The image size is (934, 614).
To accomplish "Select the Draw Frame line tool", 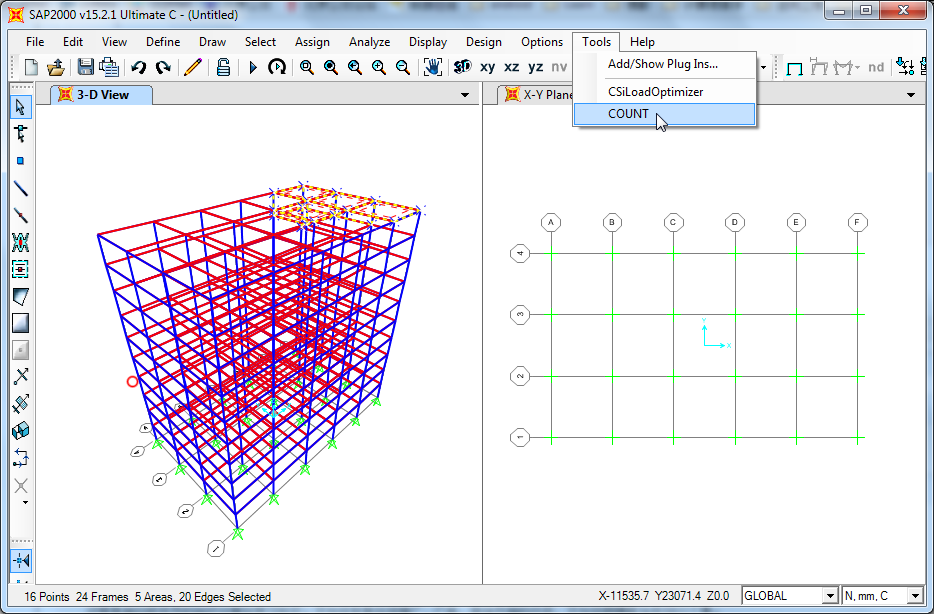I will point(20,188).
